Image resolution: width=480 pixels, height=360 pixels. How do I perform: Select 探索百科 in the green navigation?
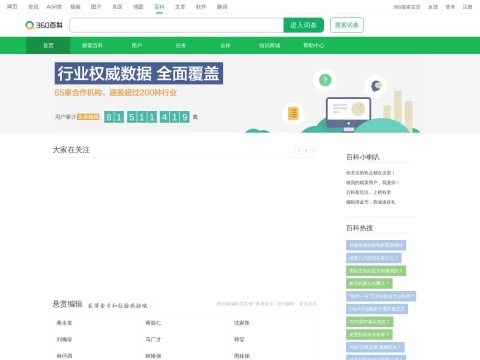coord(92,45)
